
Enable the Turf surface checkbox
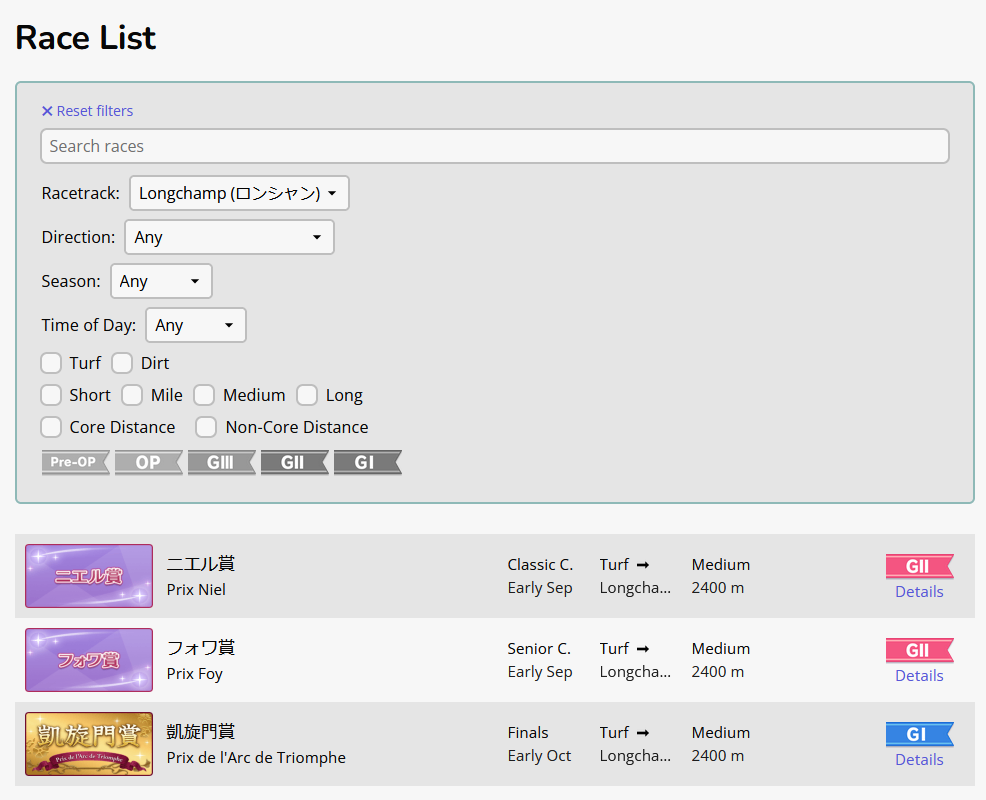[x=51, y=363]
